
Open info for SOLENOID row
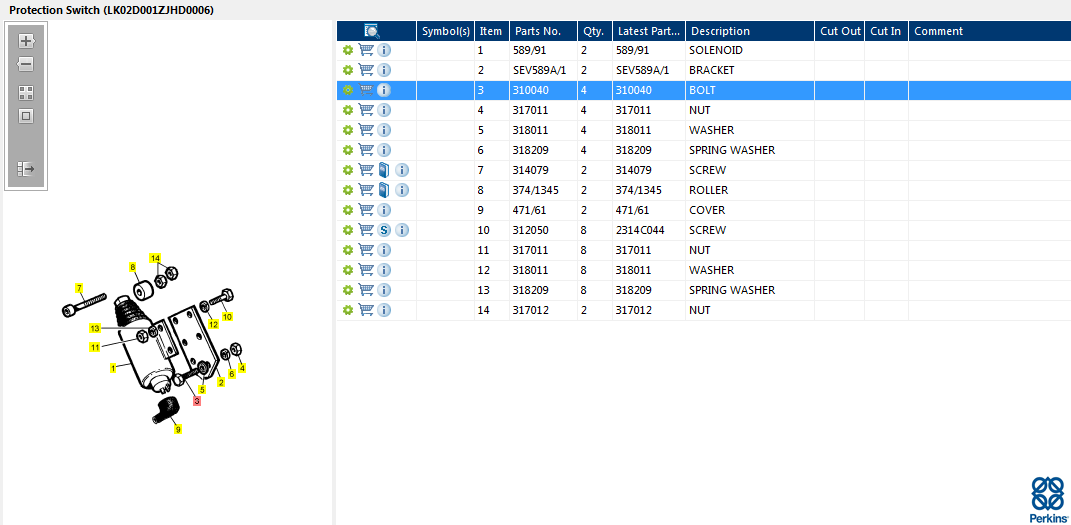[x=384, y=50]
